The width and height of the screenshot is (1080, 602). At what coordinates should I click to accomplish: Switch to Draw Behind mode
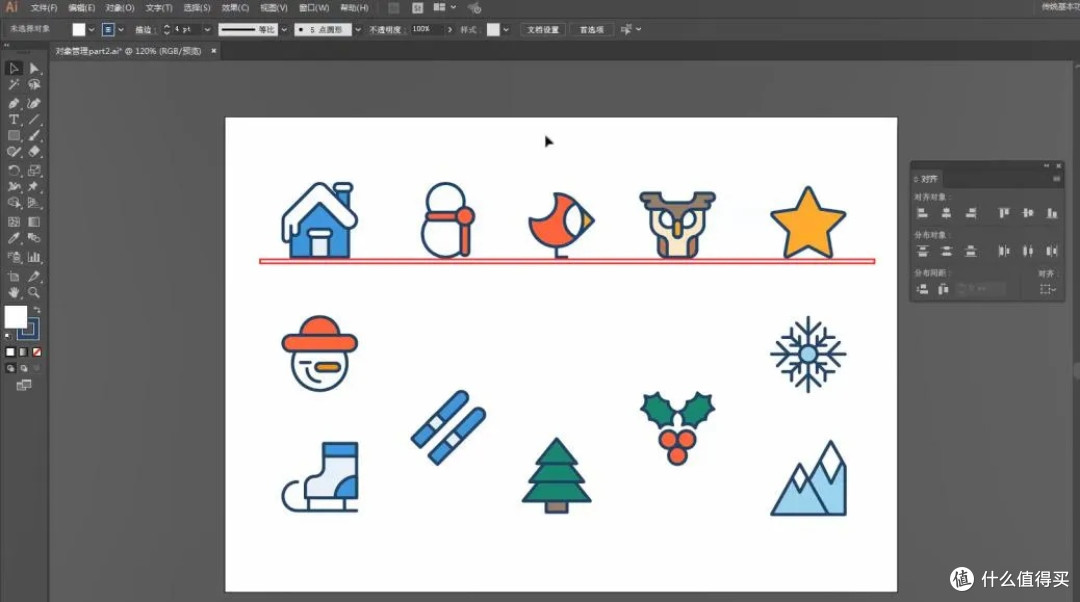click(23, 369)
